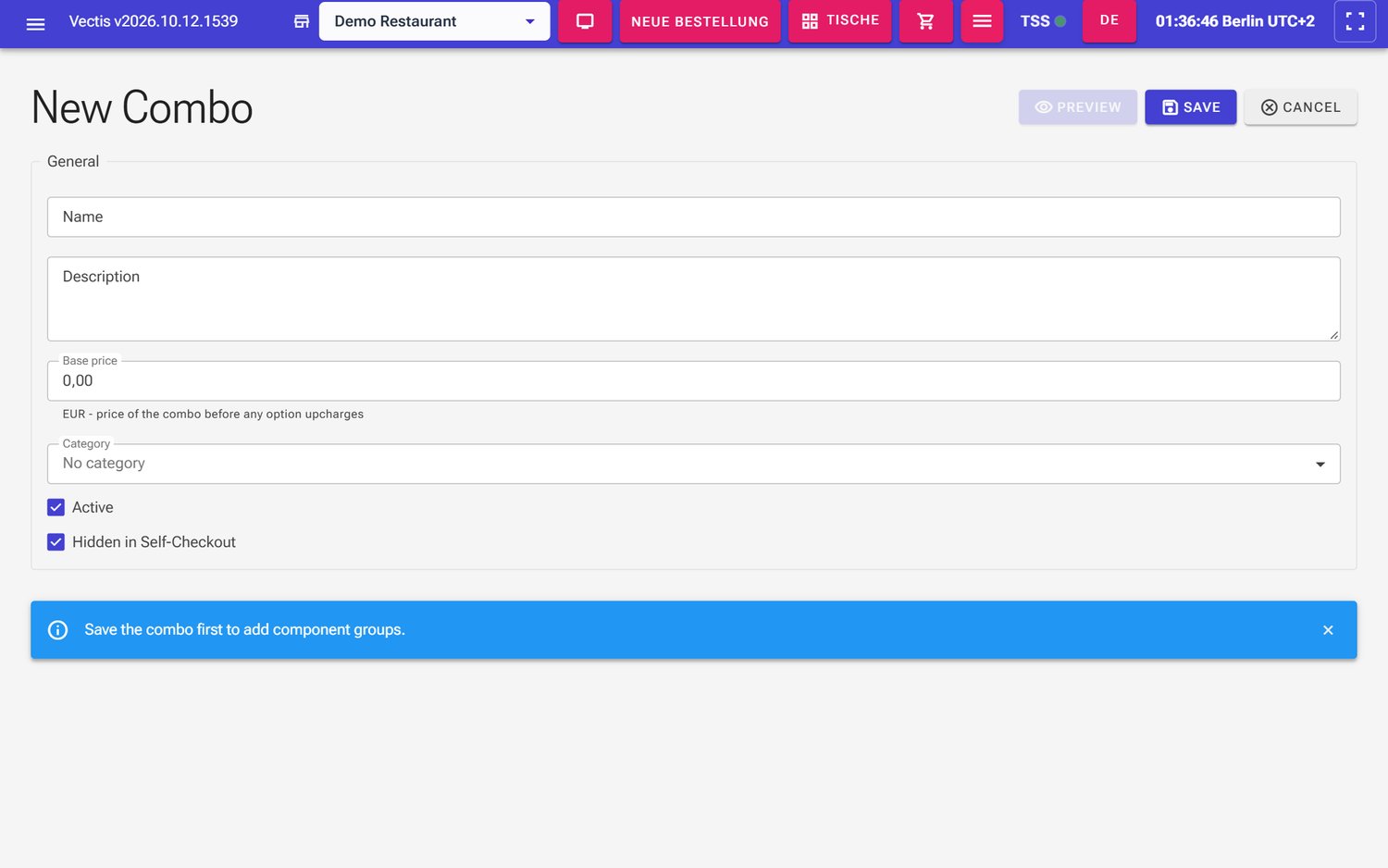Open the Tische tables view
Viewport: 1388px width, 868px height.
(840, 21)
